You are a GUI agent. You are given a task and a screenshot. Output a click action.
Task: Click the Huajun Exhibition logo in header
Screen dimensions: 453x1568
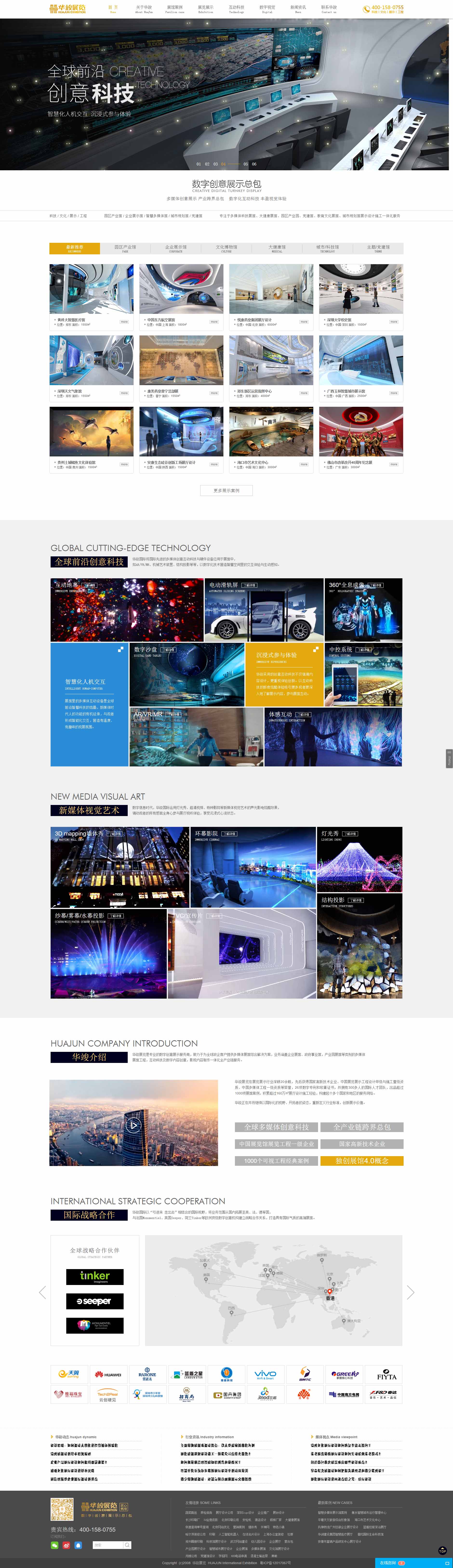click(x=67, y=8)
